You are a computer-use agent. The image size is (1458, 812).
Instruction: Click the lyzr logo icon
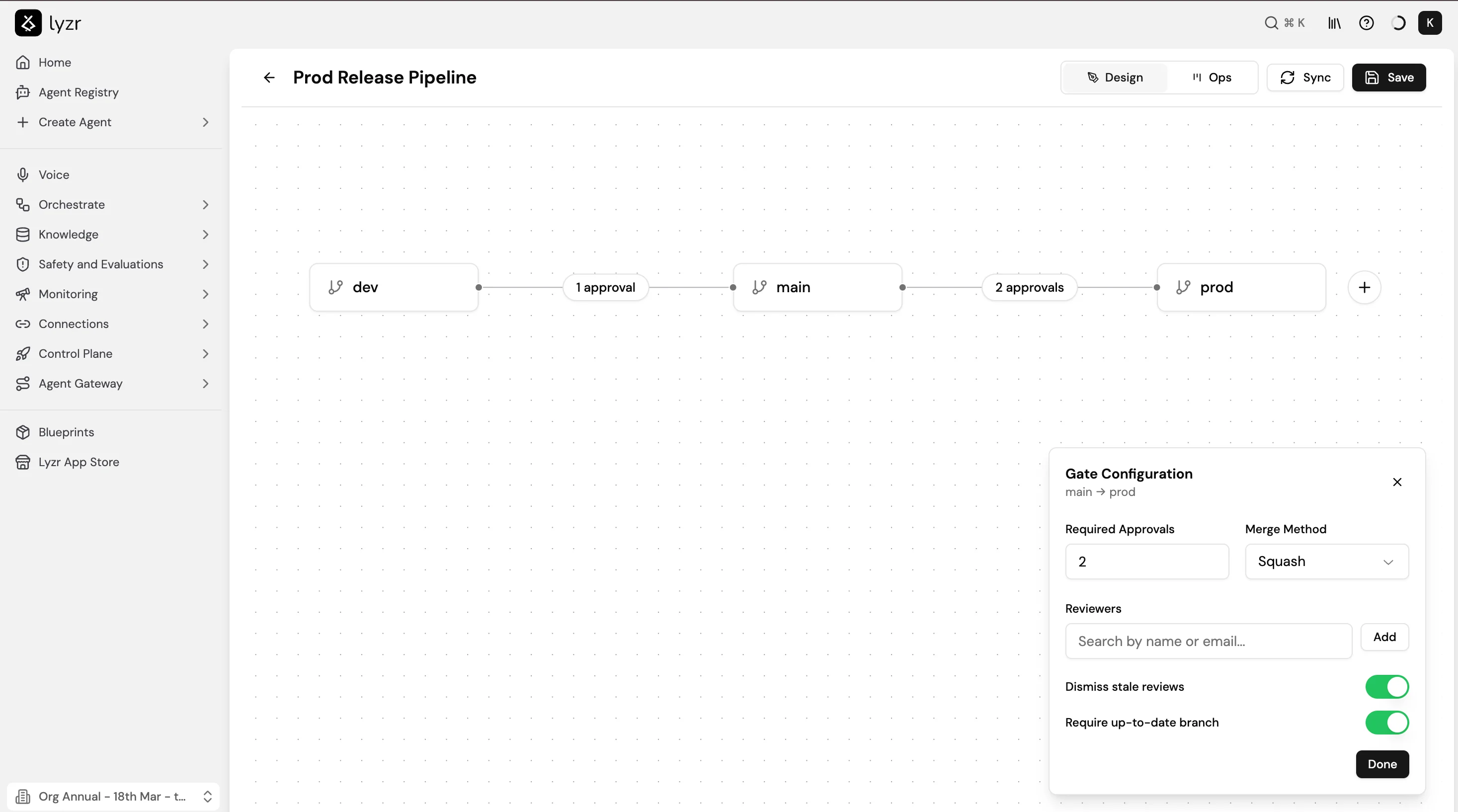[x=28, y=23]
